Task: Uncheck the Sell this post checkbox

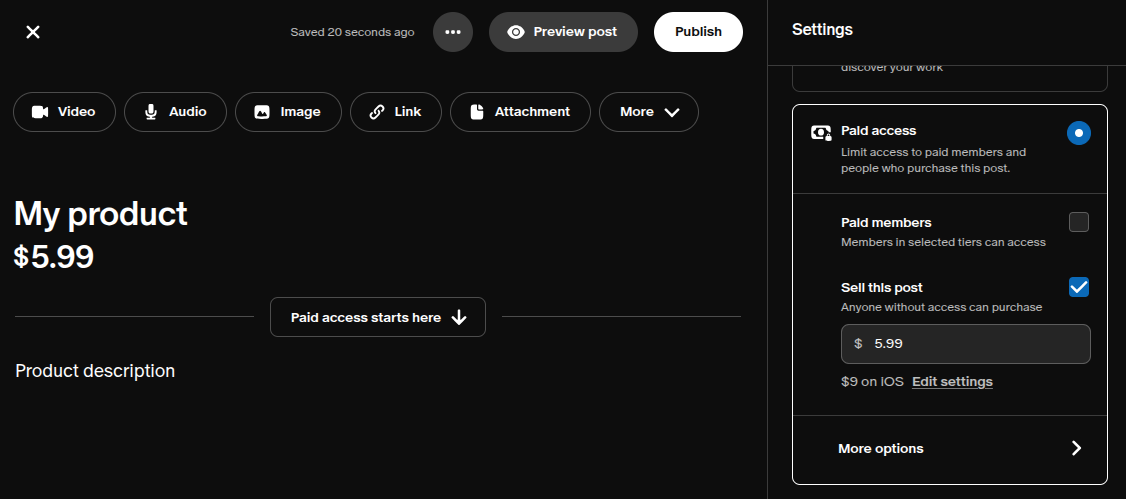Action: (x=1078, y=287)
